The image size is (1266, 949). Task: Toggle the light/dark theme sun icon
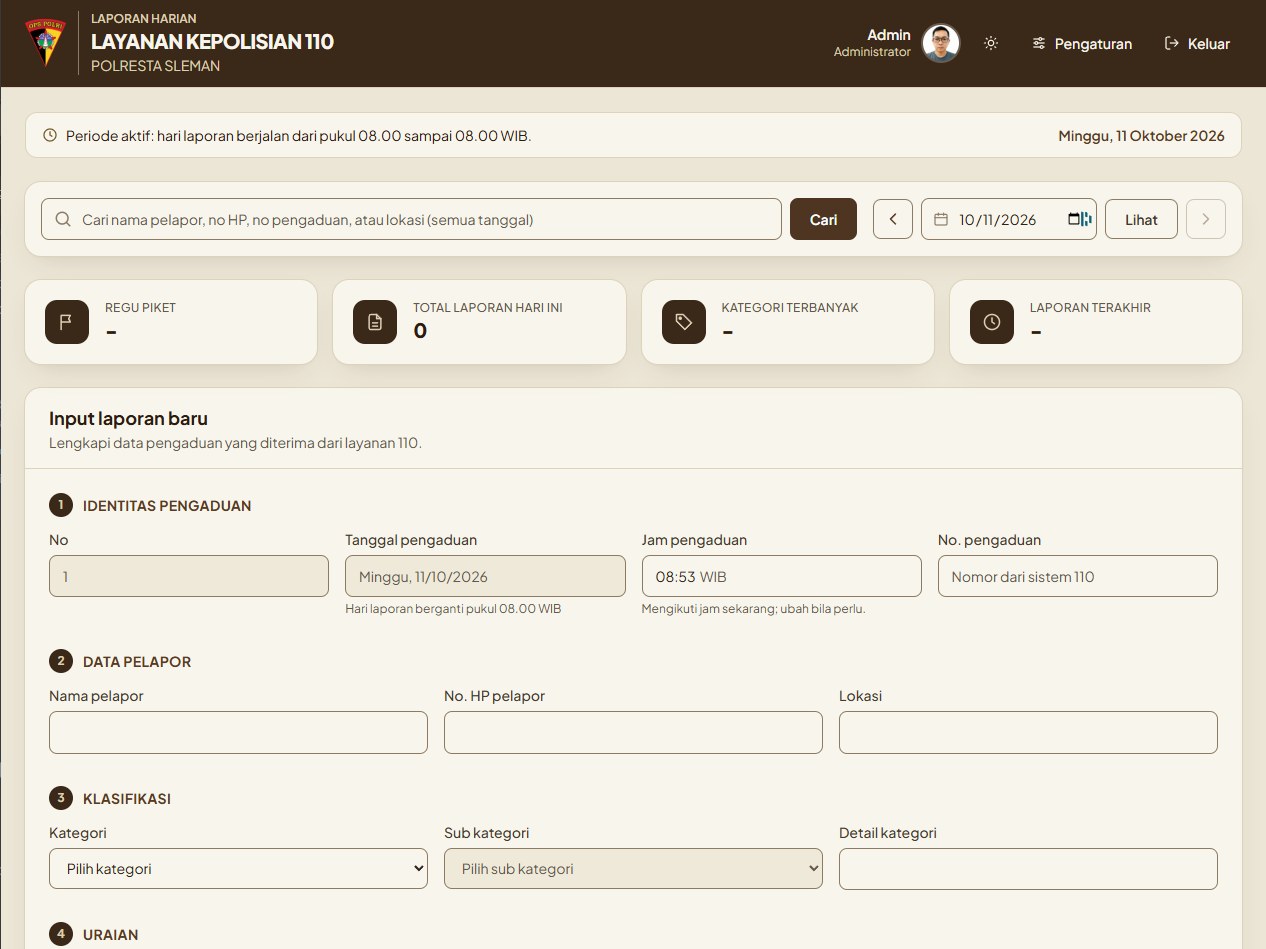tap(991, 43)
